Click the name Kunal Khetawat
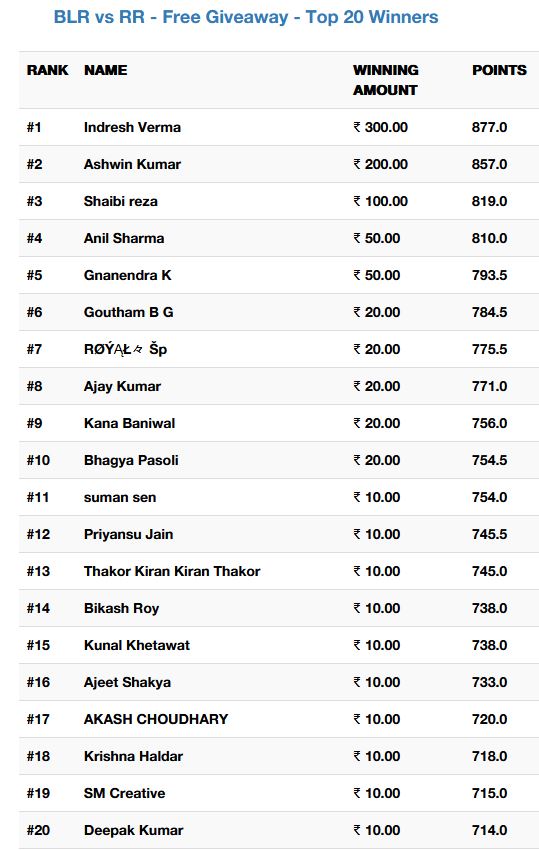 click(x=137, y=645)
